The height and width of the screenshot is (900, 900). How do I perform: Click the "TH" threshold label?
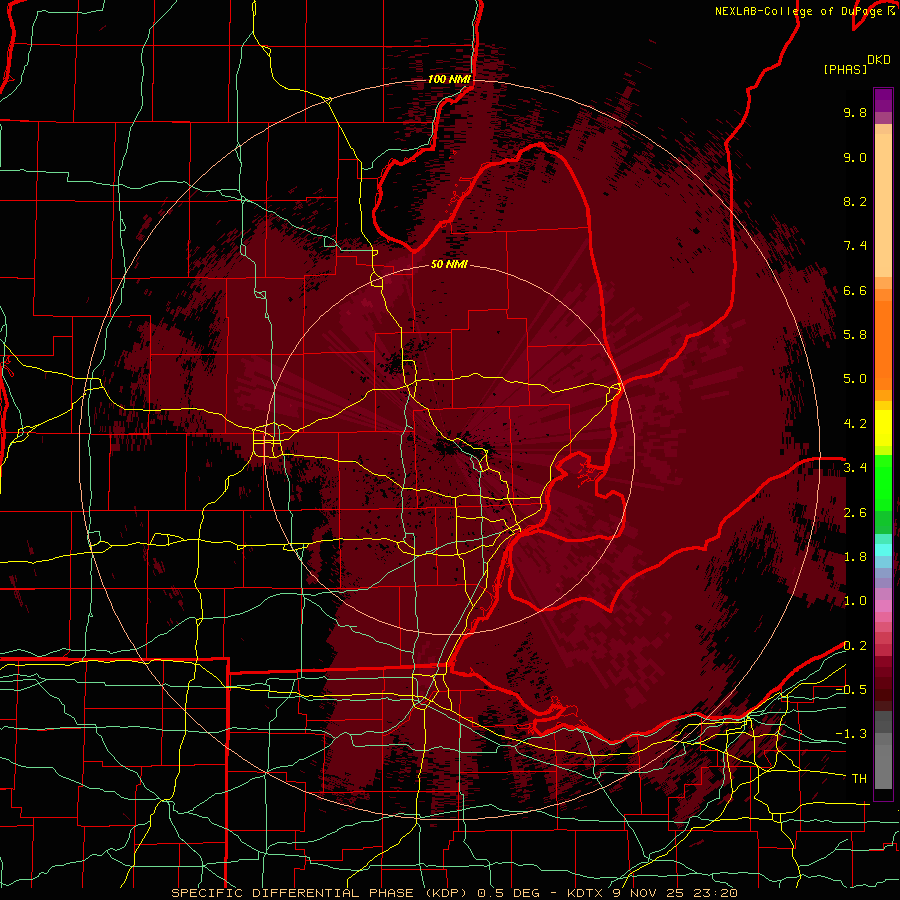(x=859, y=779)
